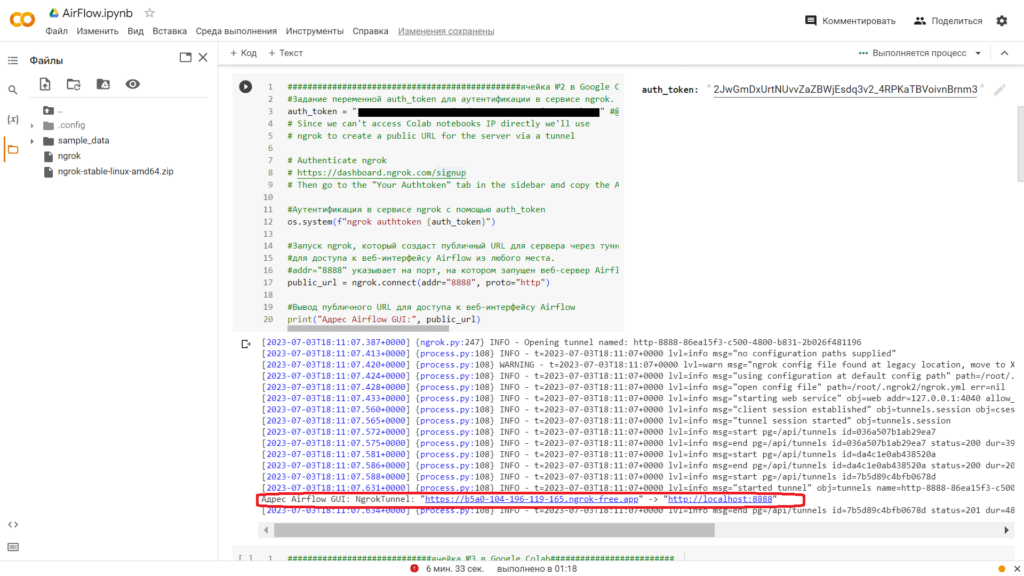Close the bottom status bar
The image size is (1024, 576).
pyautogui.click(x=1016, y=569)
